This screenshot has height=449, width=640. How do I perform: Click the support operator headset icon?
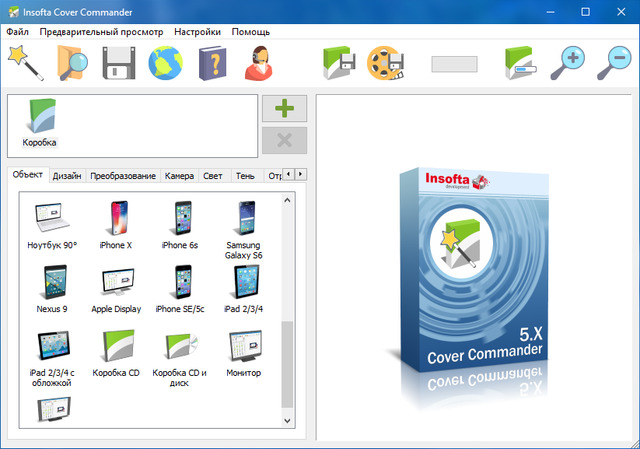pyautogui.click(x=259, y=63)
